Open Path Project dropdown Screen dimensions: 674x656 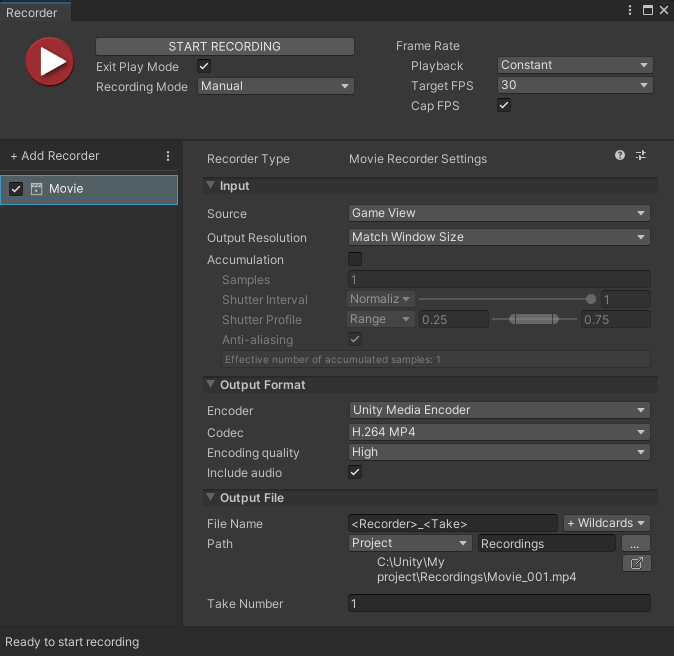point(410,543)
